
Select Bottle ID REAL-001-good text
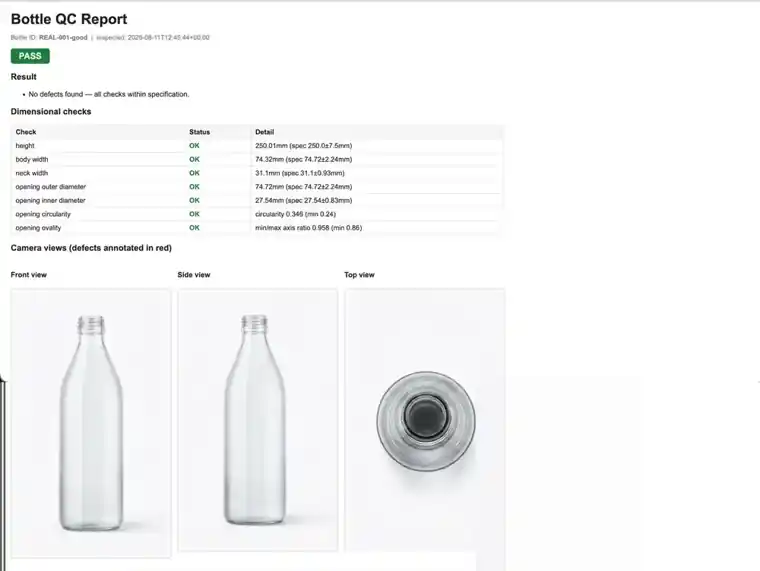49,37
